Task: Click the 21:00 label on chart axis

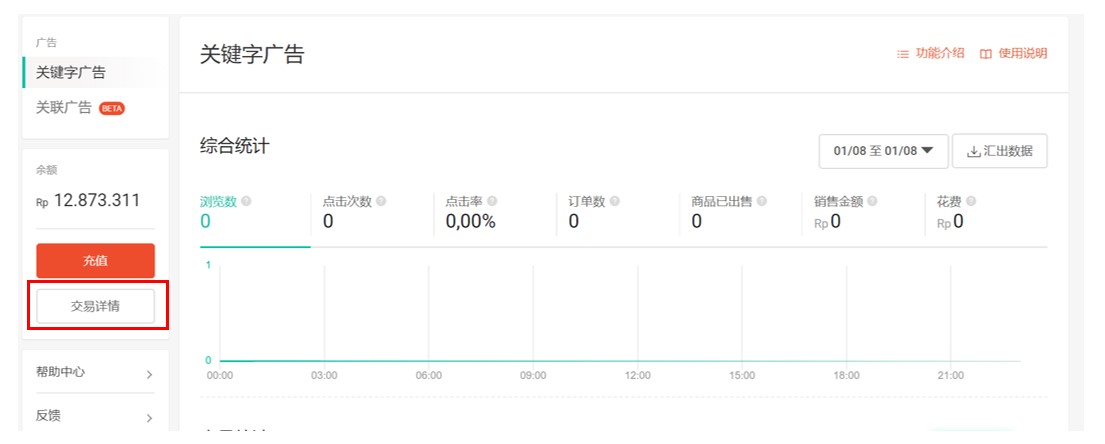Action: (951, 376)
